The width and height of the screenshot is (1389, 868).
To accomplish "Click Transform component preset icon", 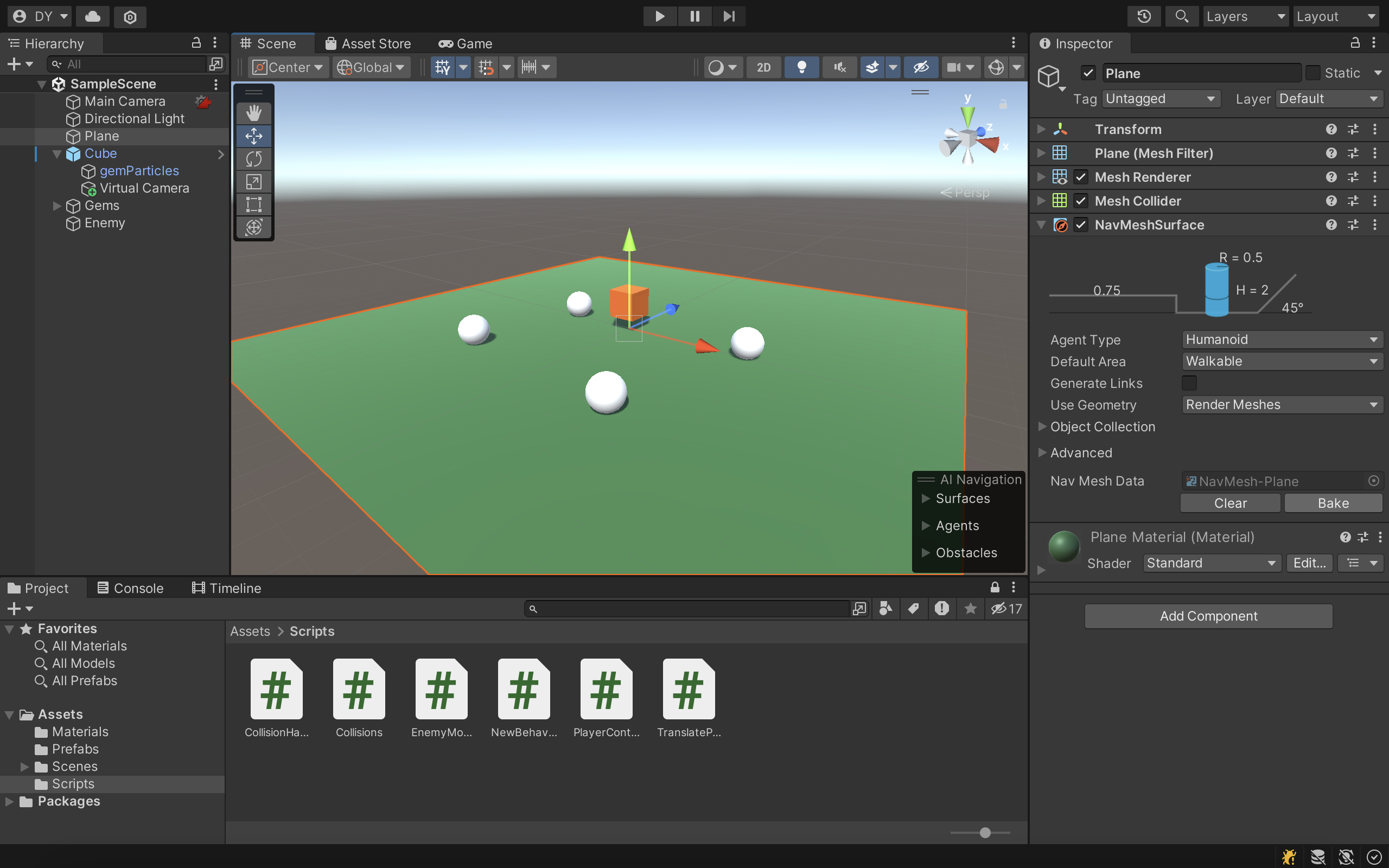I will [x=1353, y=129].
